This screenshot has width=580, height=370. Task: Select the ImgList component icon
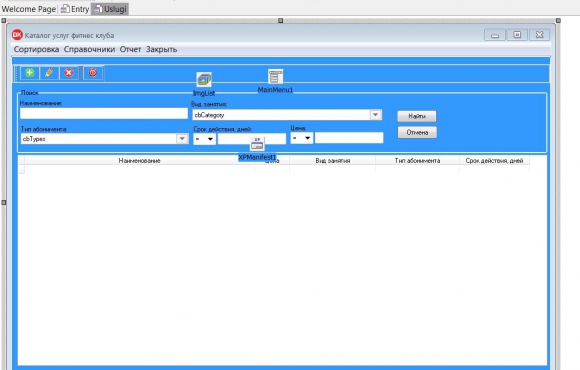pyautogui.click(x=204, y=79)
